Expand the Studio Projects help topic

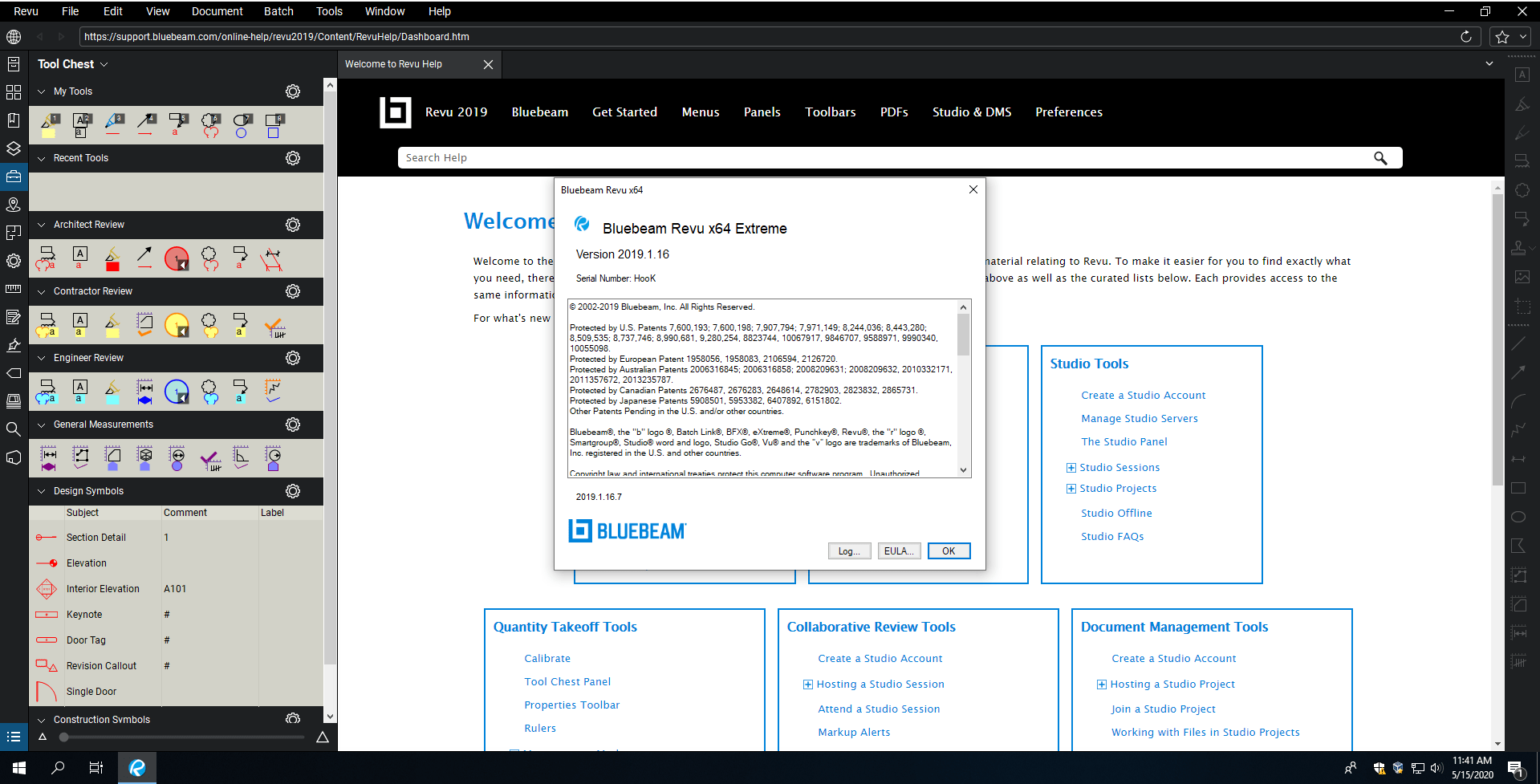click(x=1071, y=489)
